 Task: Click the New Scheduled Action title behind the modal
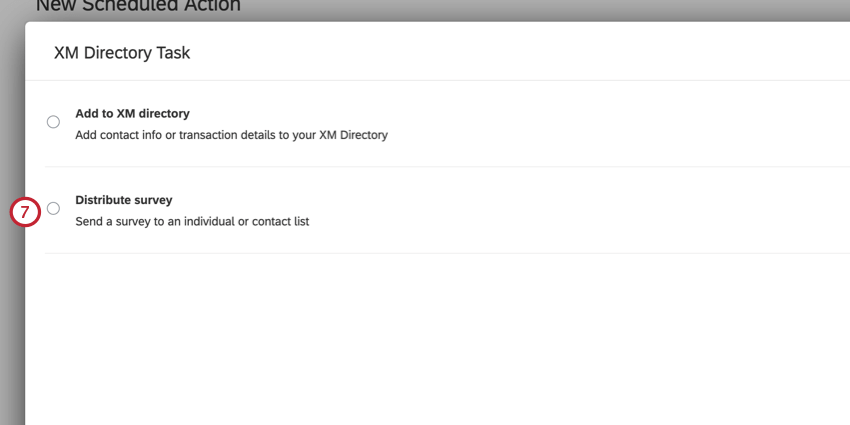tap(138, 6)
